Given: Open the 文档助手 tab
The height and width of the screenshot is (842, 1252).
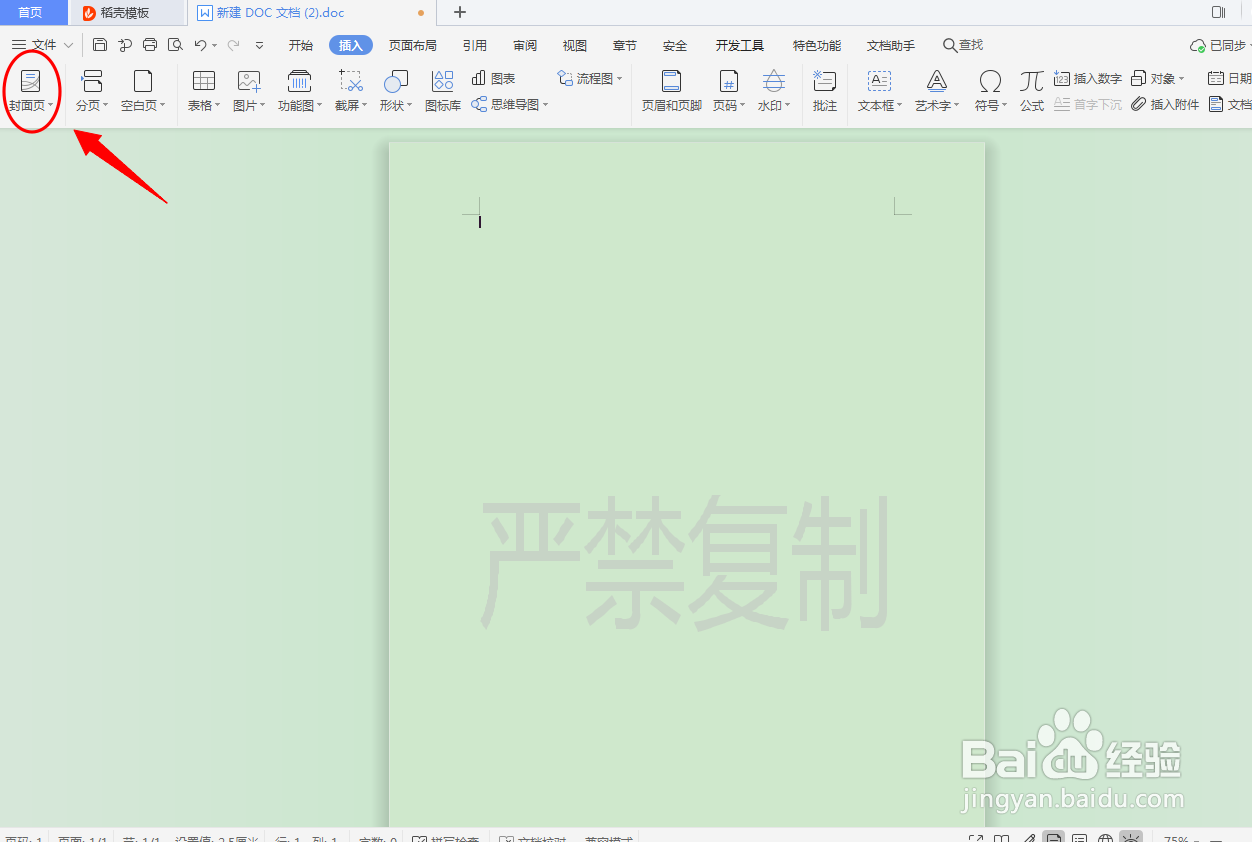Looking at the screenshot, I should click(891, 45).
